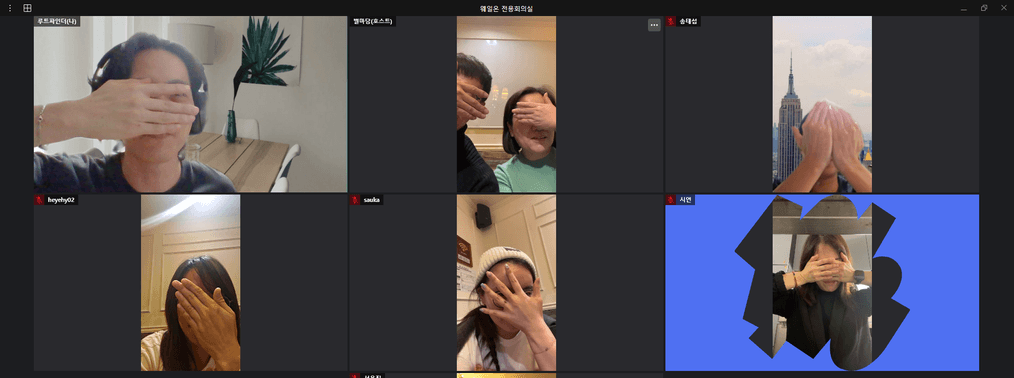
Task: Click the 송태섭 name label
Action: [x=688, y=21]
